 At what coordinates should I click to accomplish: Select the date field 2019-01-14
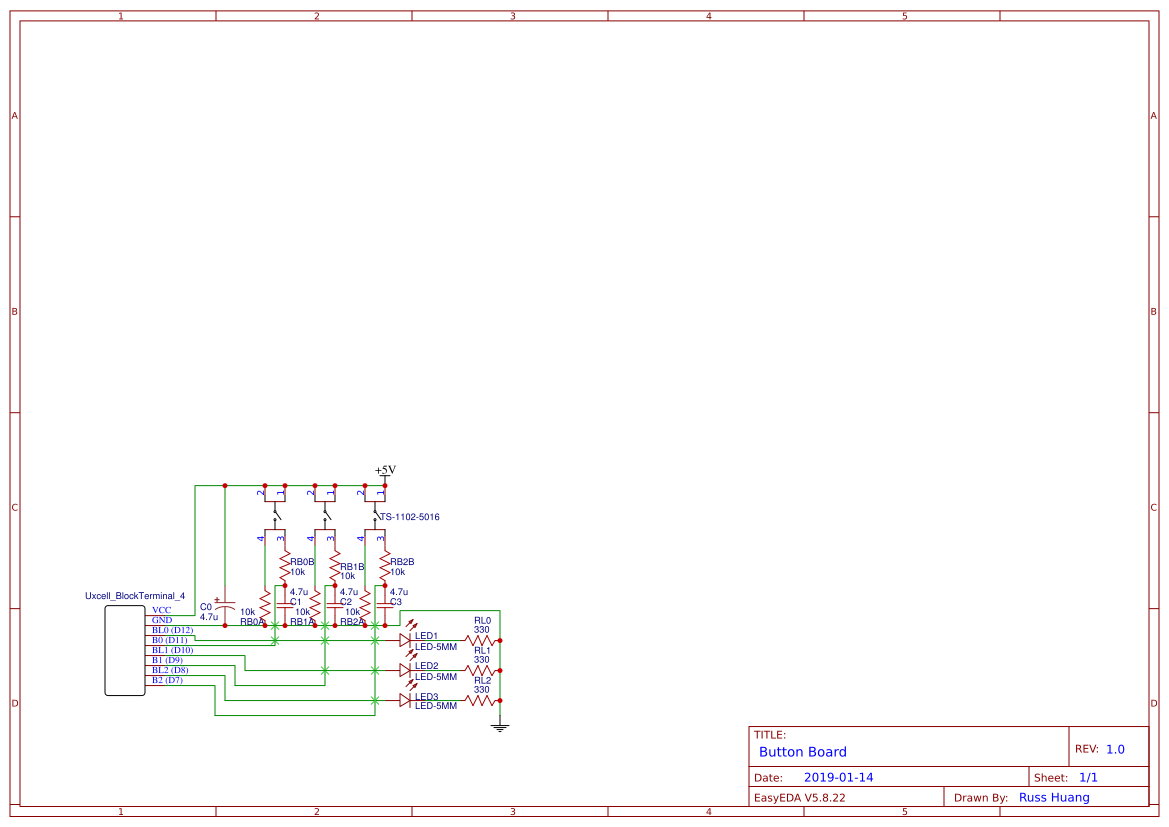click(x=838, y=777)
